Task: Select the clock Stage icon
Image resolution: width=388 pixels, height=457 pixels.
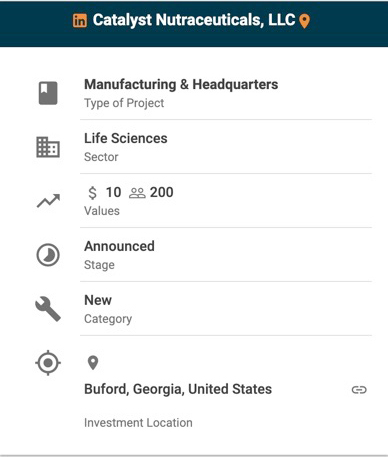Action: [x=48, y=255]
